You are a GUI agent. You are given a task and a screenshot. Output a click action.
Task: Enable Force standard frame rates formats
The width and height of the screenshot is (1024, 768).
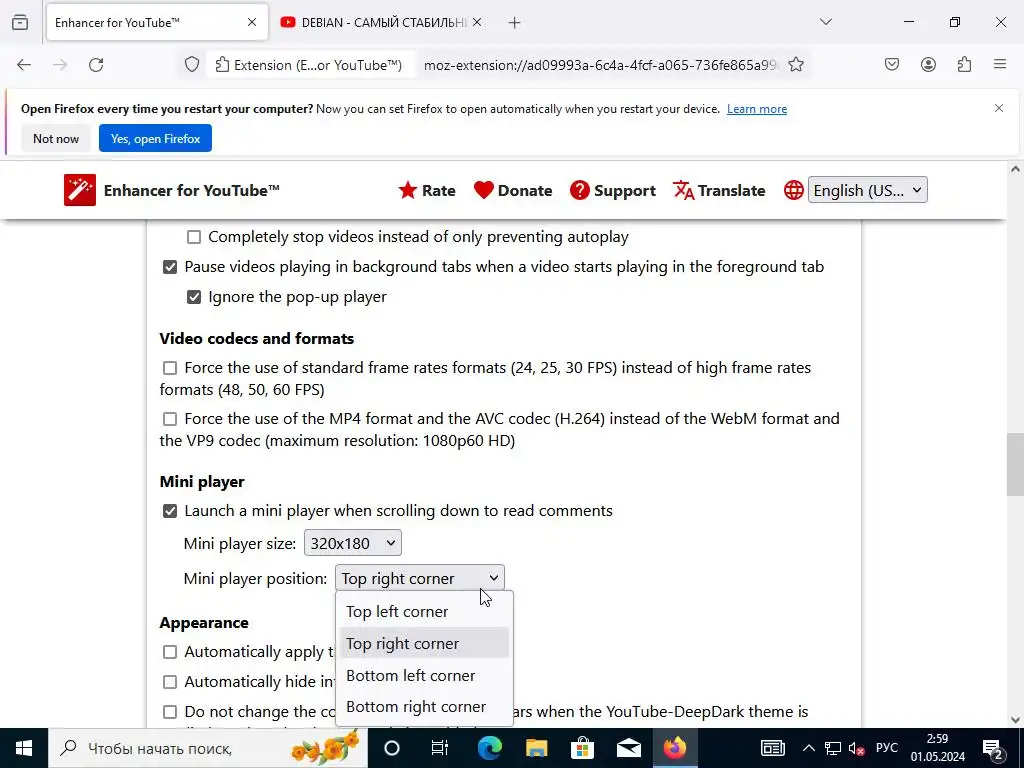pyautogui.click(x=170, y=368)
